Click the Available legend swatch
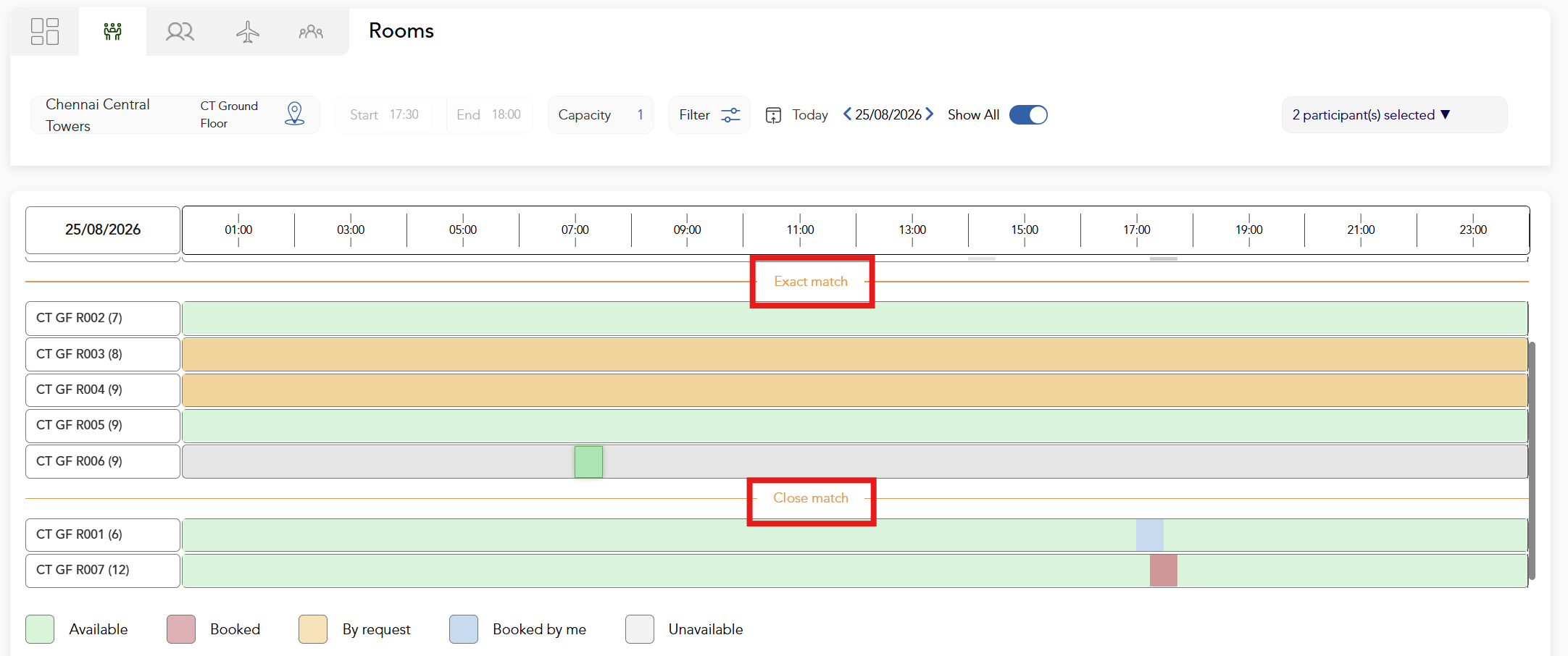Image resolution: width=1568 pixels, height=656 pixels. pos(40,629)
